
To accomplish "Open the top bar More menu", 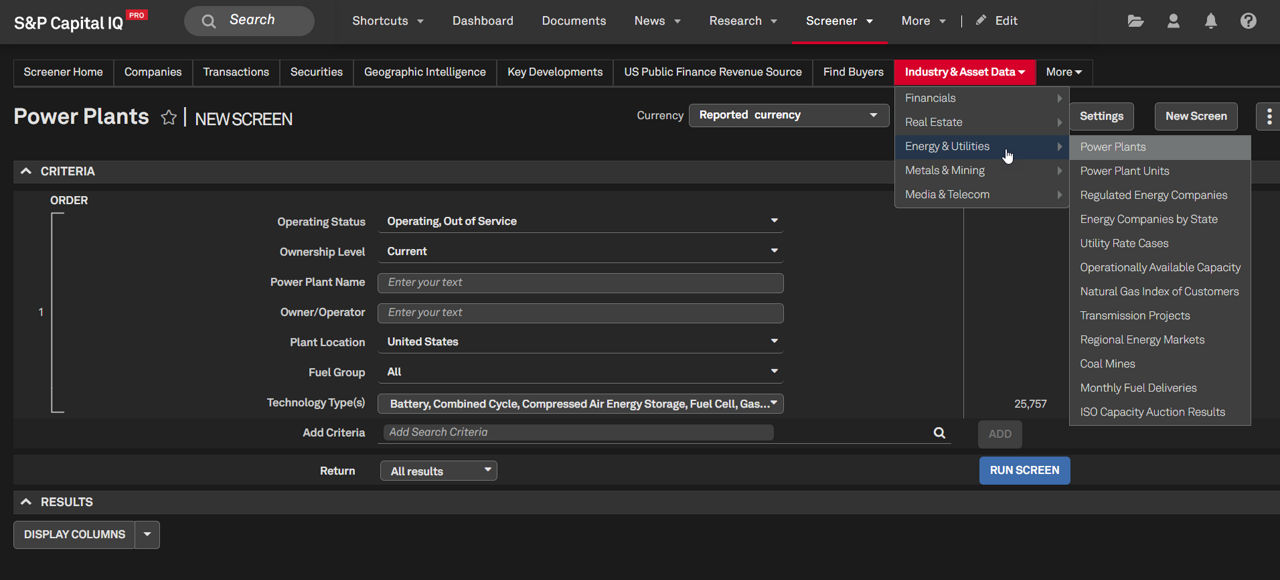I will (923, 20).
